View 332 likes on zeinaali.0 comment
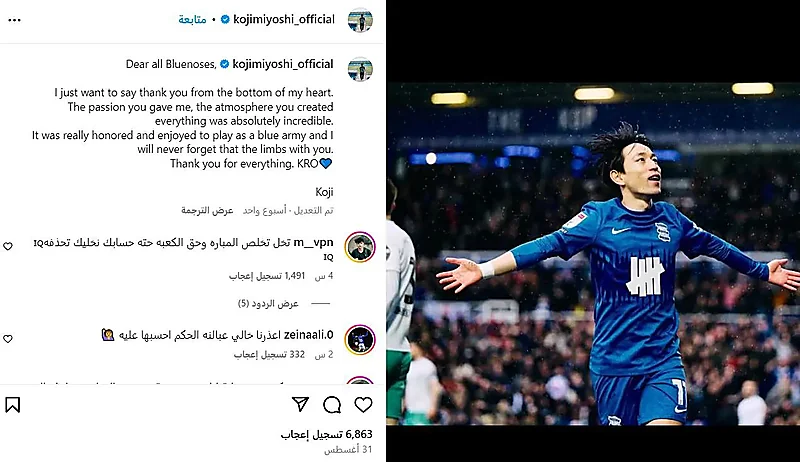 tap(269, 354)
